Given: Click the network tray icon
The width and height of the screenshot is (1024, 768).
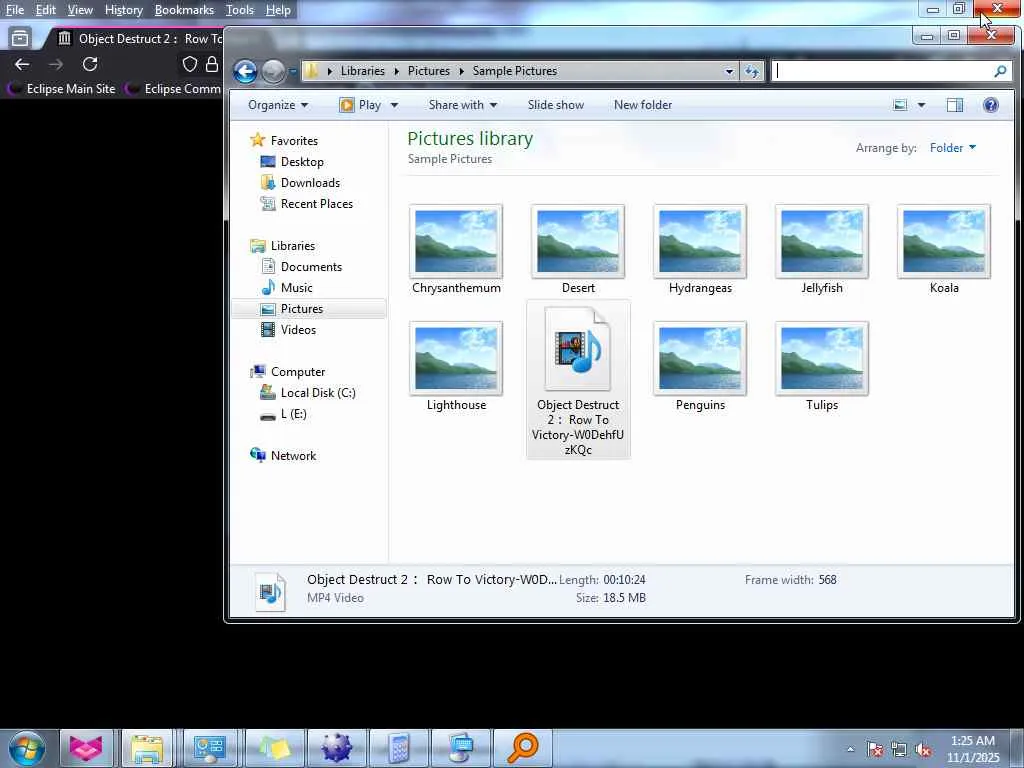Looking at the screenshot, I should [899, 750].
